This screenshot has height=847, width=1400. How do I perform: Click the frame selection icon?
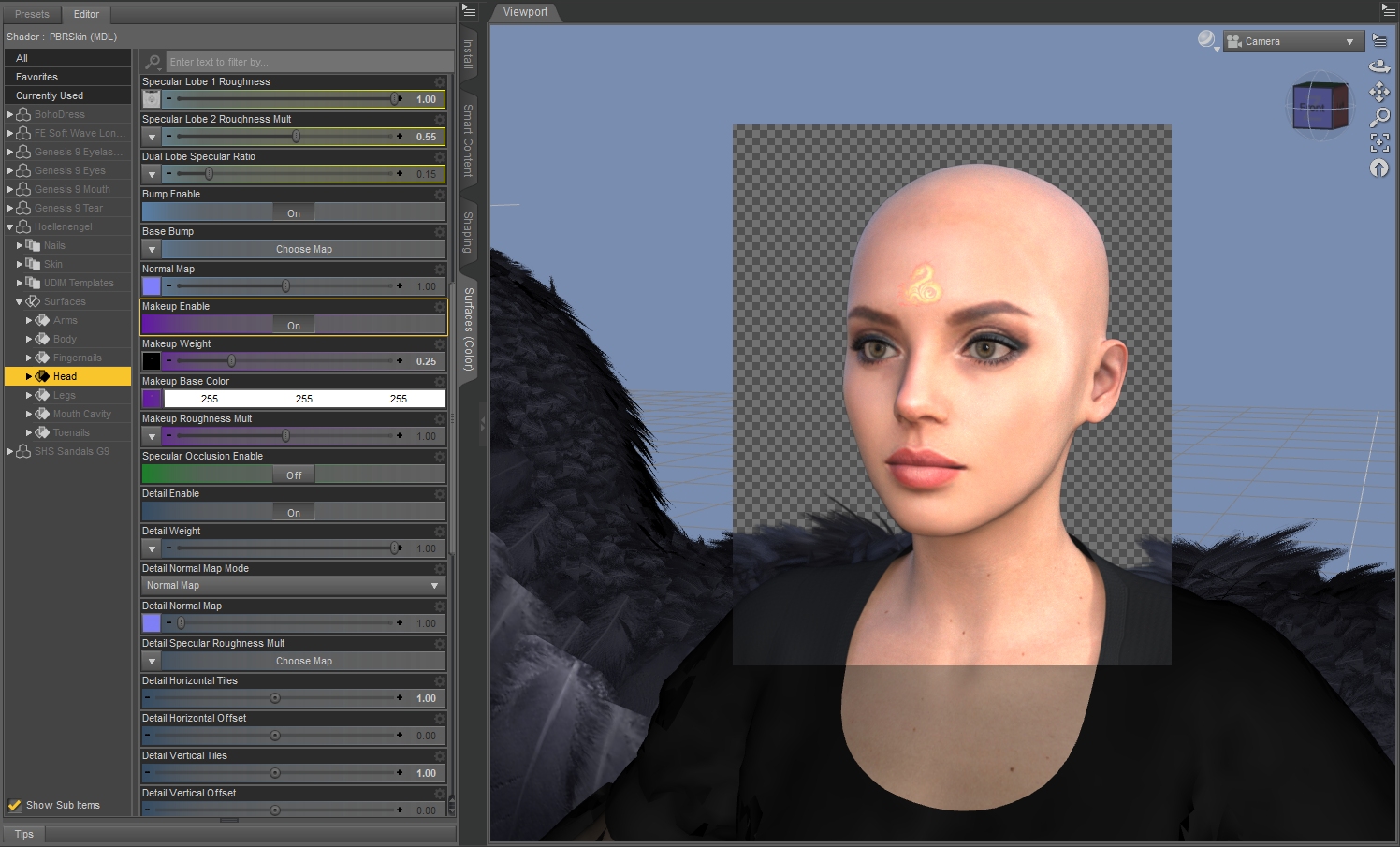[x=1379, y=142]
